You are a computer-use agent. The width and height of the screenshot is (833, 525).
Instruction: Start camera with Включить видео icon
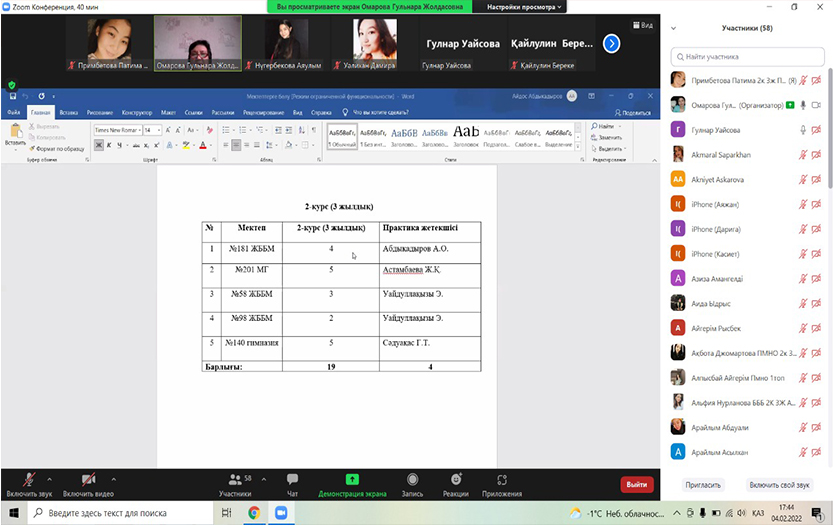[x=88, y=480]
